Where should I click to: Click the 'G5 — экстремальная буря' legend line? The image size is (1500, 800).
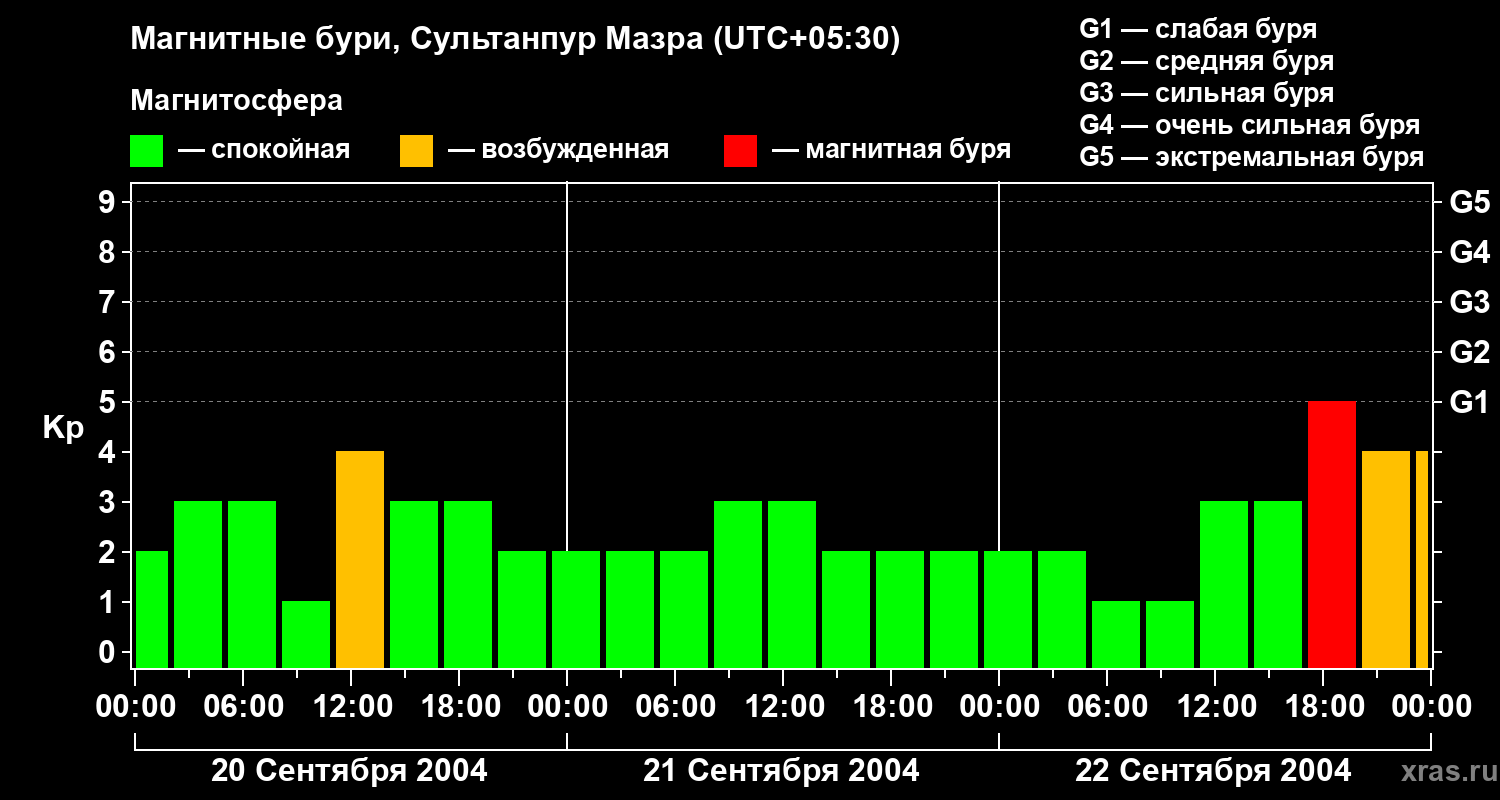[x=1252, y=157]
